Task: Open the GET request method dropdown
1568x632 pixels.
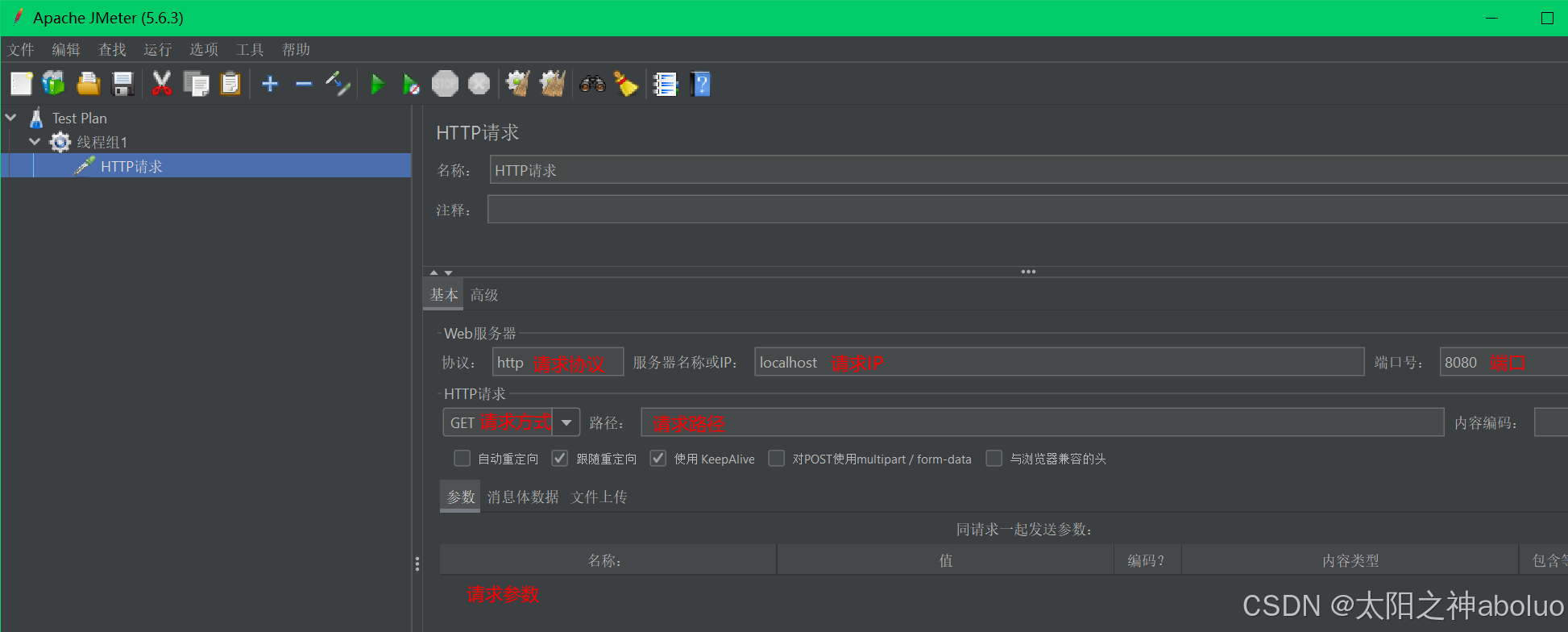Action: pyautogui.click(x=566, y=422)
